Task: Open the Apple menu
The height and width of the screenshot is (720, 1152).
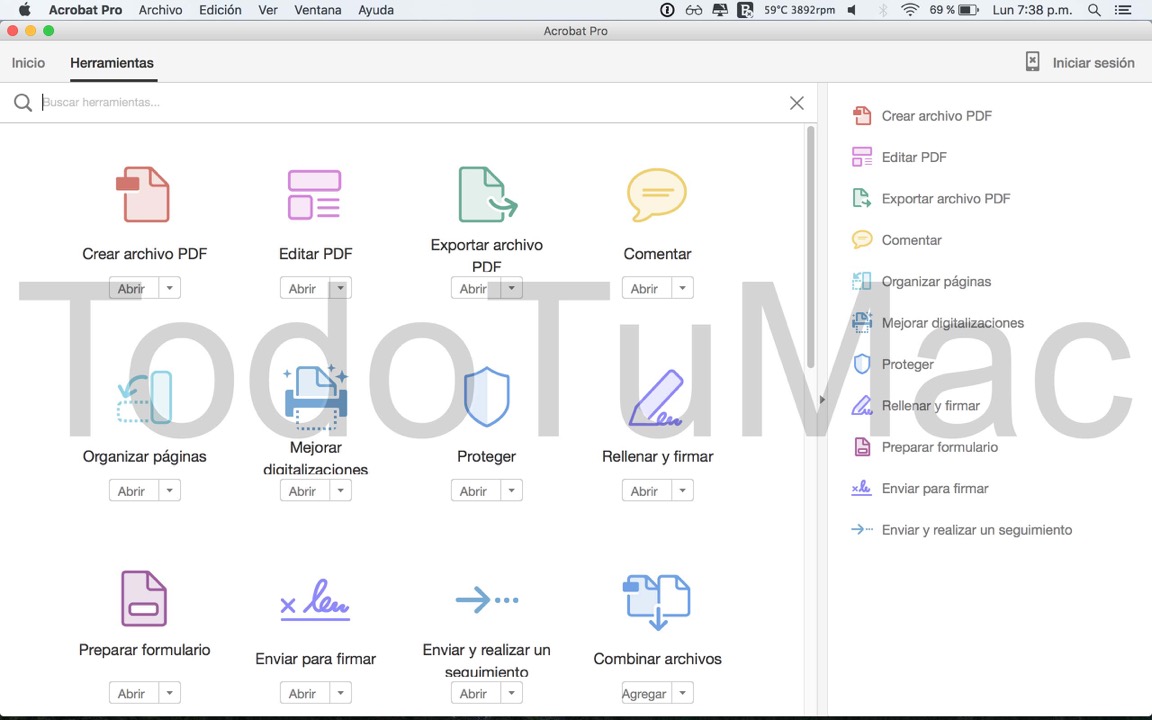Action: (24, 10)
